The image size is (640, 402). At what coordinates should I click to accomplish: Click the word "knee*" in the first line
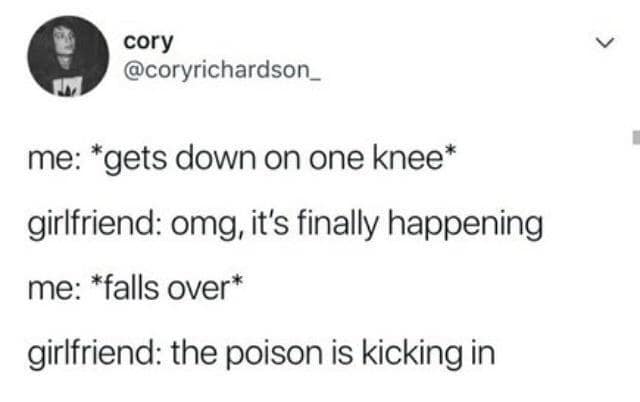pyautogui.click(x=415, y=158)
